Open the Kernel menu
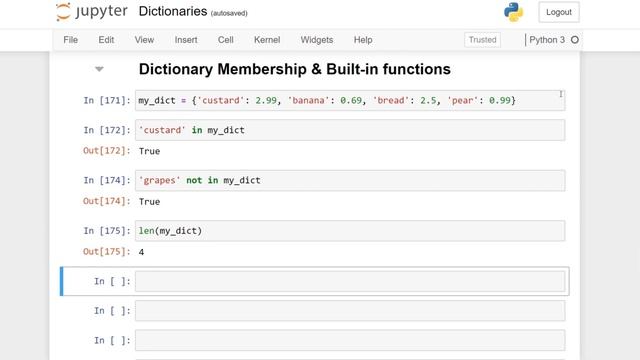This screenshot has width=640, height=360. [x=267, y=40]
